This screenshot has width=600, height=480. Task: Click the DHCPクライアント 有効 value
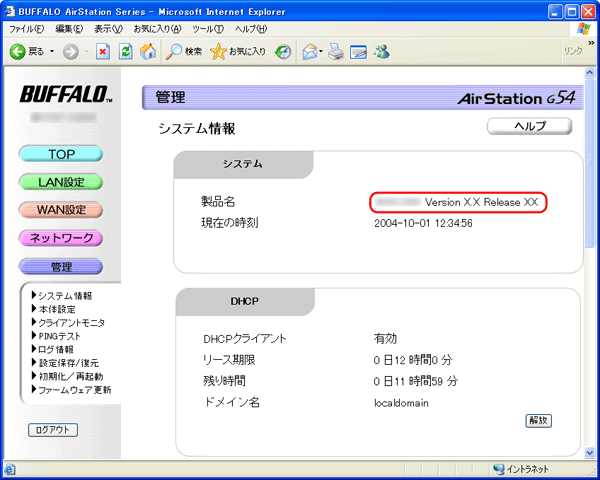[385, 339]
